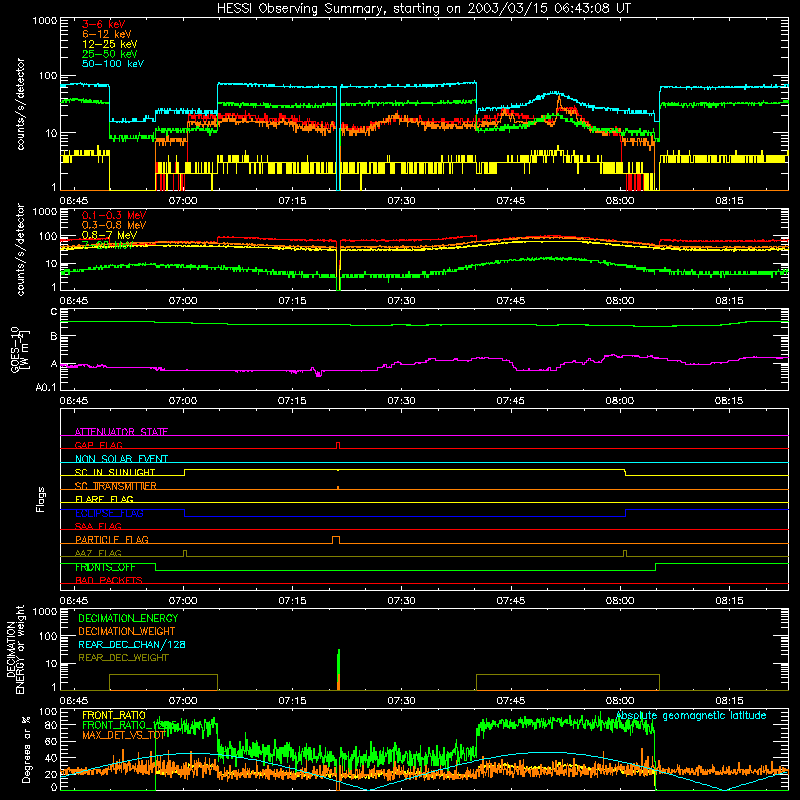Screen dimensions: 800x800
Task: Click the '0.1-0.3 MeV' legend label
Action: click(x=114, y=215)
